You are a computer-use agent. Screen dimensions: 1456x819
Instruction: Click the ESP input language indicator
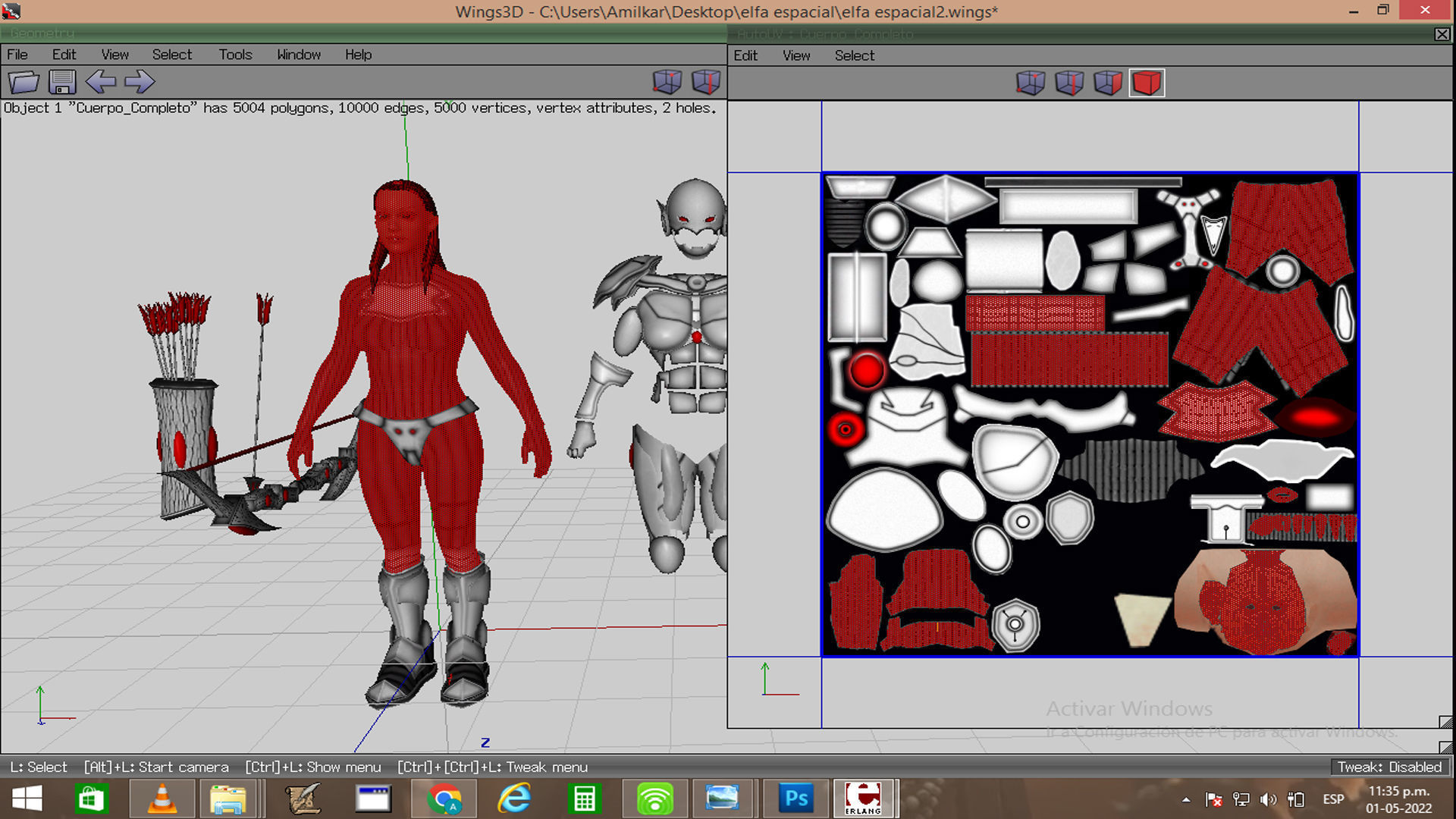1333,799
